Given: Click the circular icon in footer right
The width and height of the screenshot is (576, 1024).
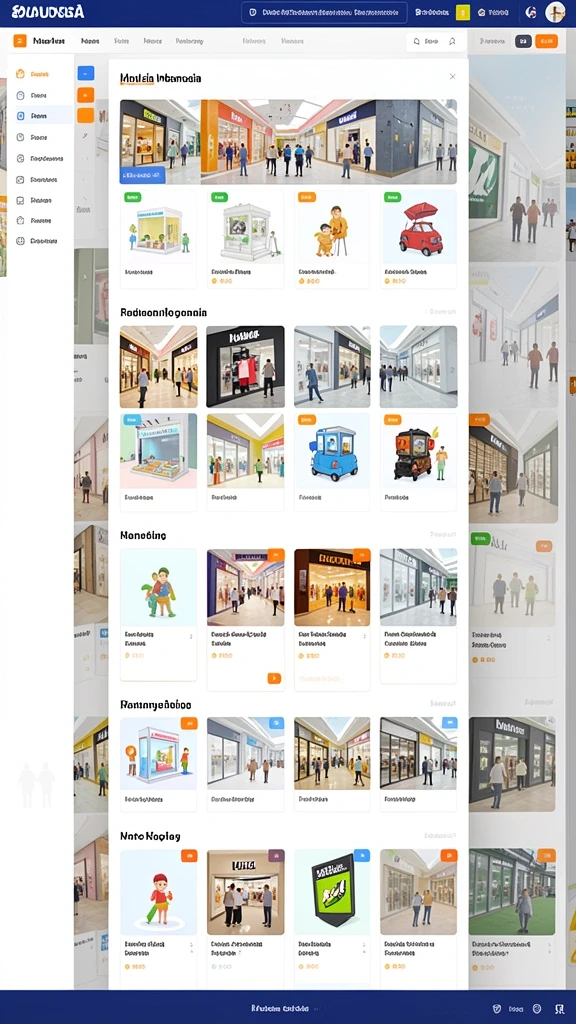Looking at the screenshot, I should [537, 1008].
